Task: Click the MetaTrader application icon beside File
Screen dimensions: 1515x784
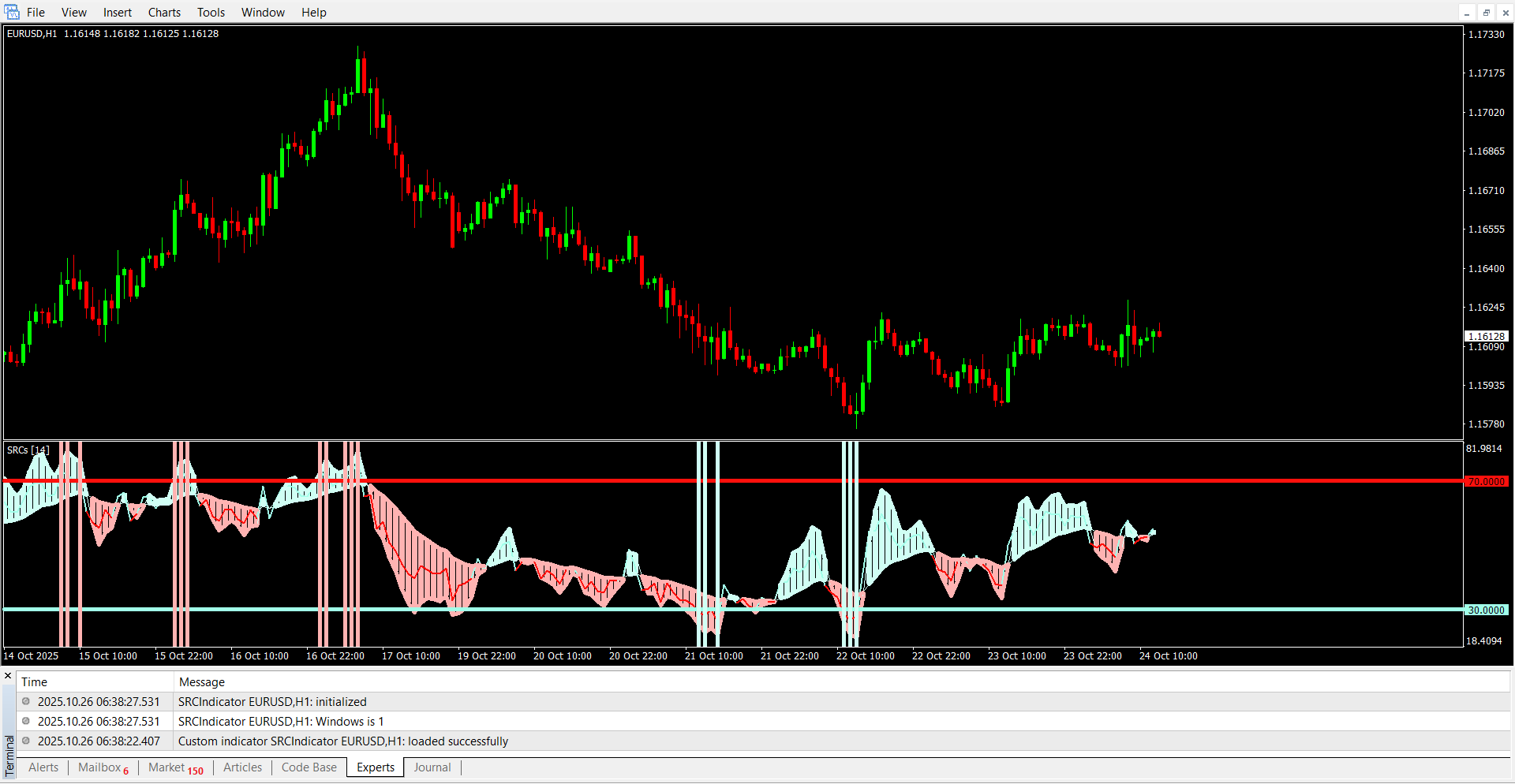Action: click(12, 12)
